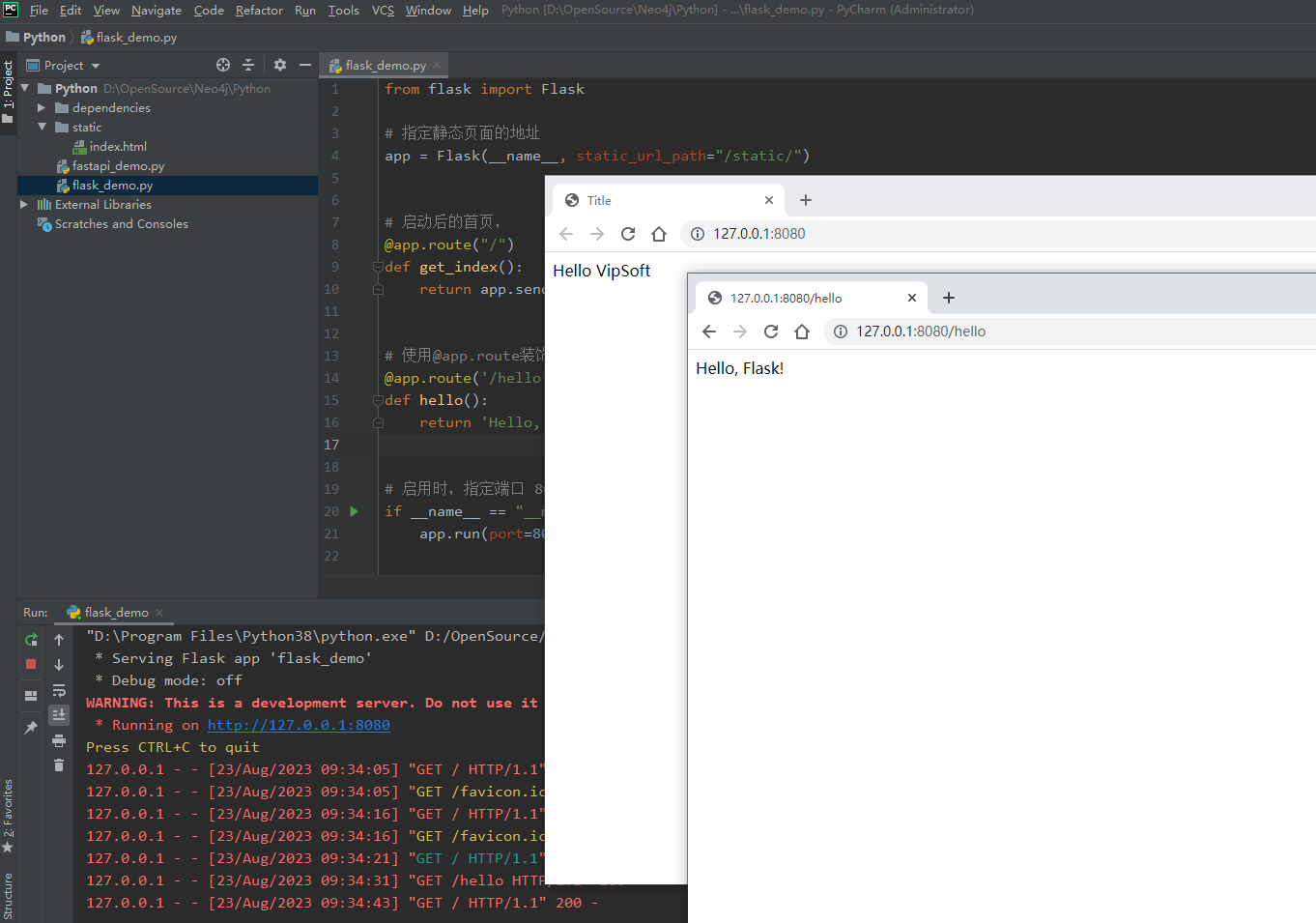
Task: Click PyCharm logo in title bar
Action: 11,10
